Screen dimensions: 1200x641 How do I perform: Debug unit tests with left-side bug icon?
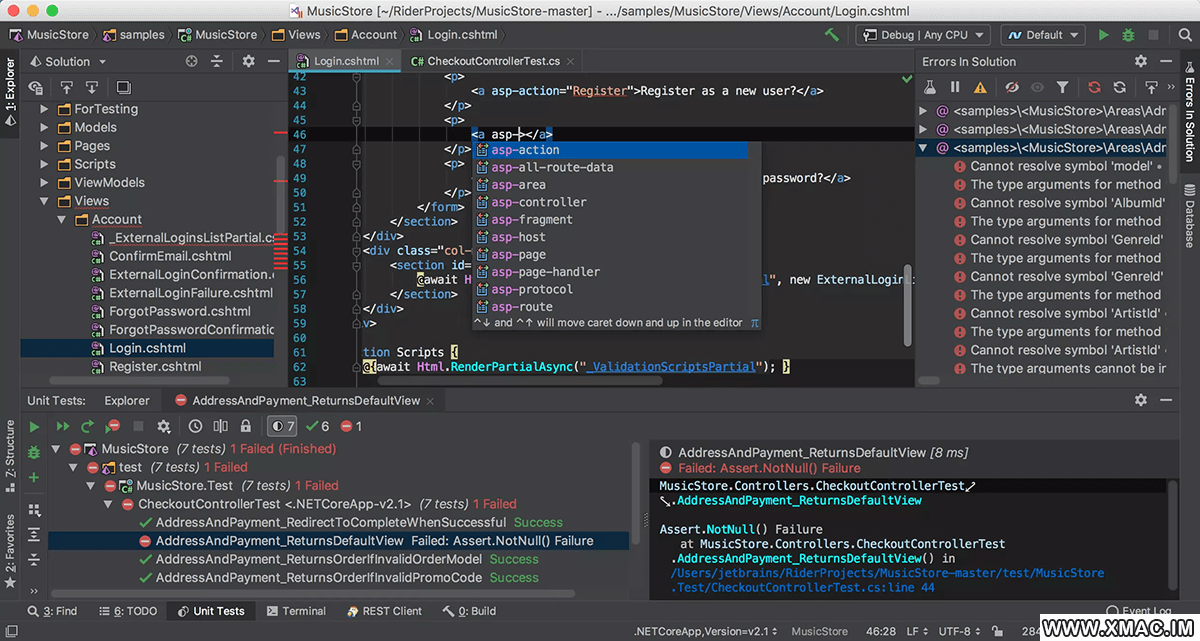click(34, 452)
